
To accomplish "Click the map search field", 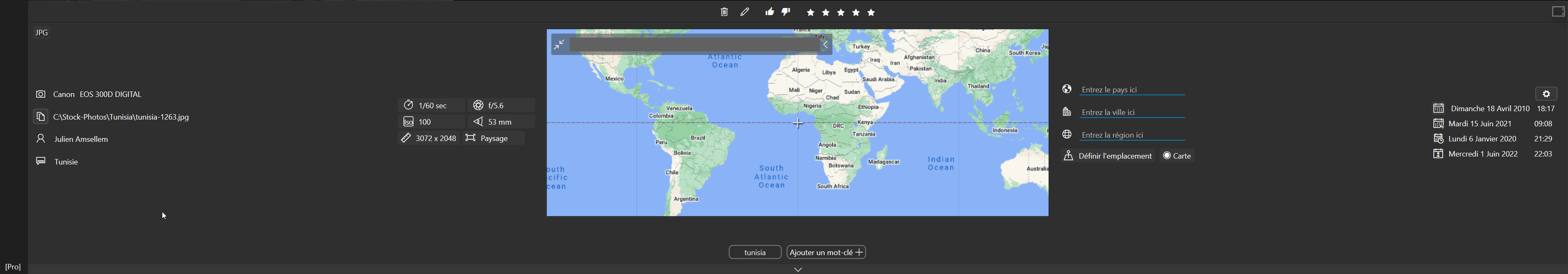I will point(694,44).
